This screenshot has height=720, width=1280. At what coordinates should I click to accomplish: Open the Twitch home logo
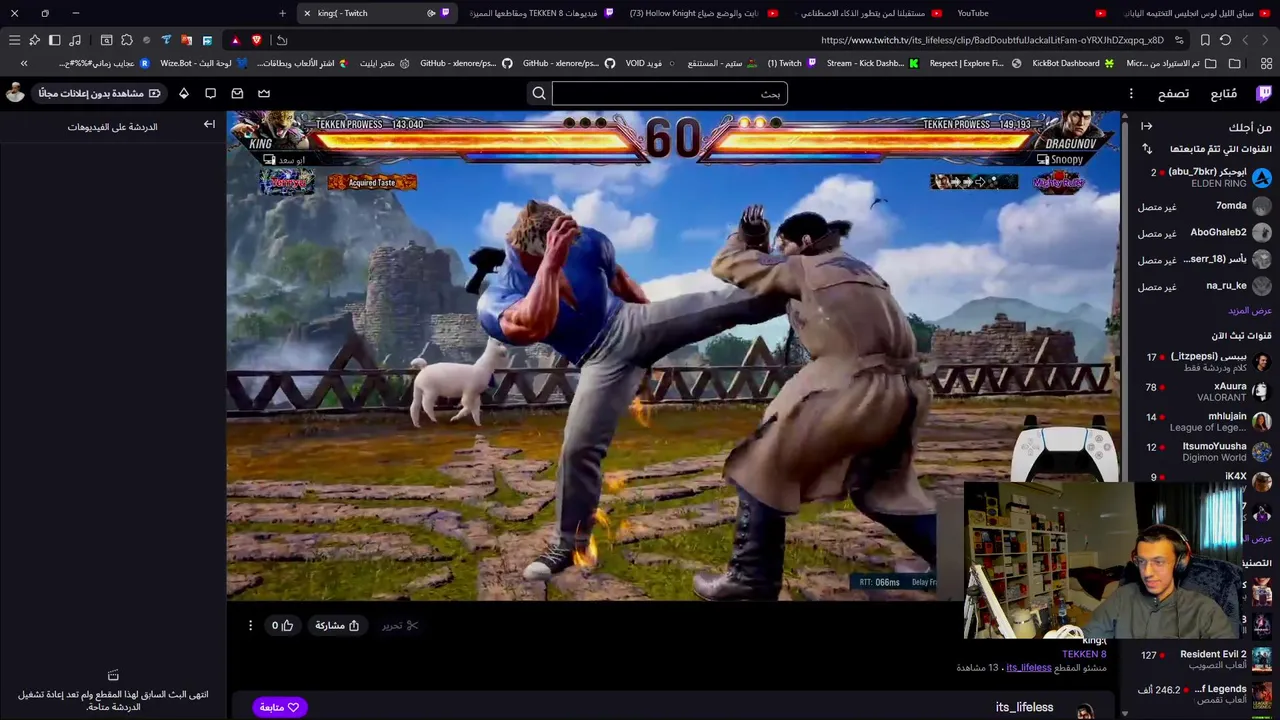(1264, 93)
